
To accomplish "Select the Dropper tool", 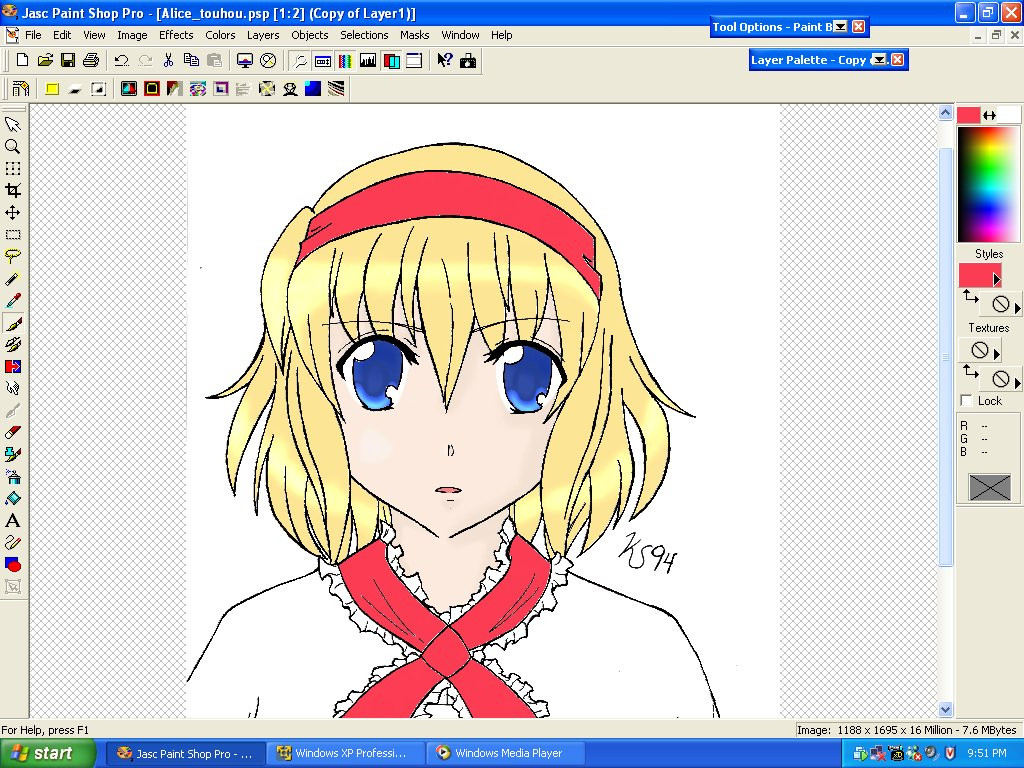I will click(x=12, y=300).
